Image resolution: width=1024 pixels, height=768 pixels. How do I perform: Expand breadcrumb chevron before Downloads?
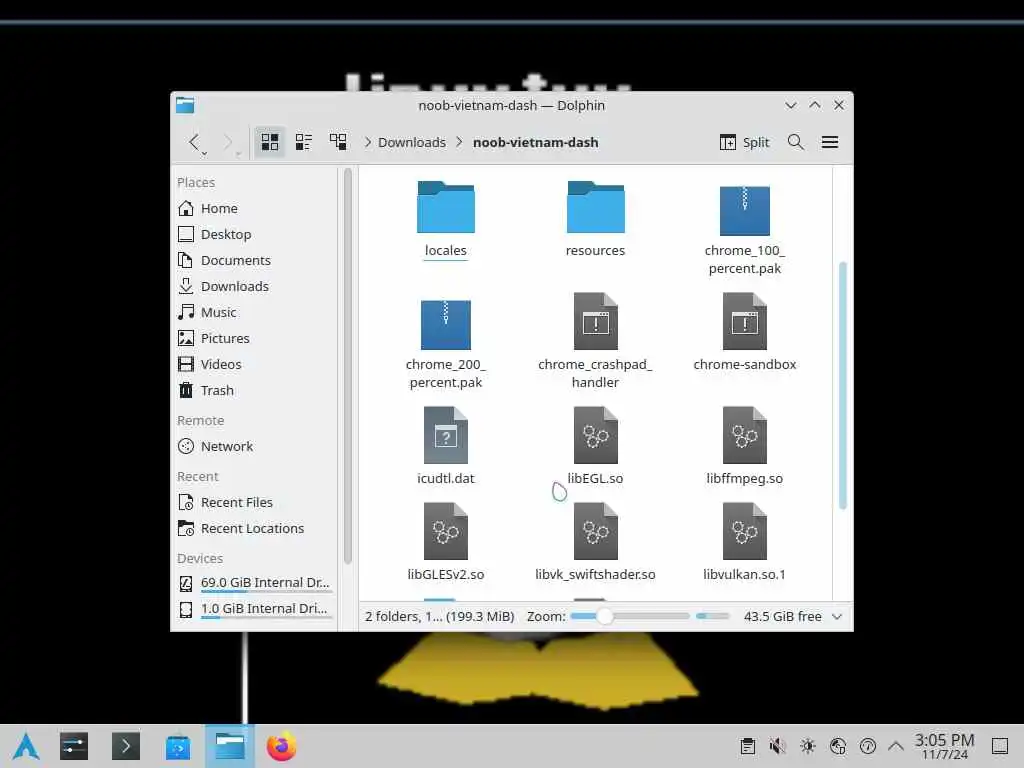tap(368, 142)
